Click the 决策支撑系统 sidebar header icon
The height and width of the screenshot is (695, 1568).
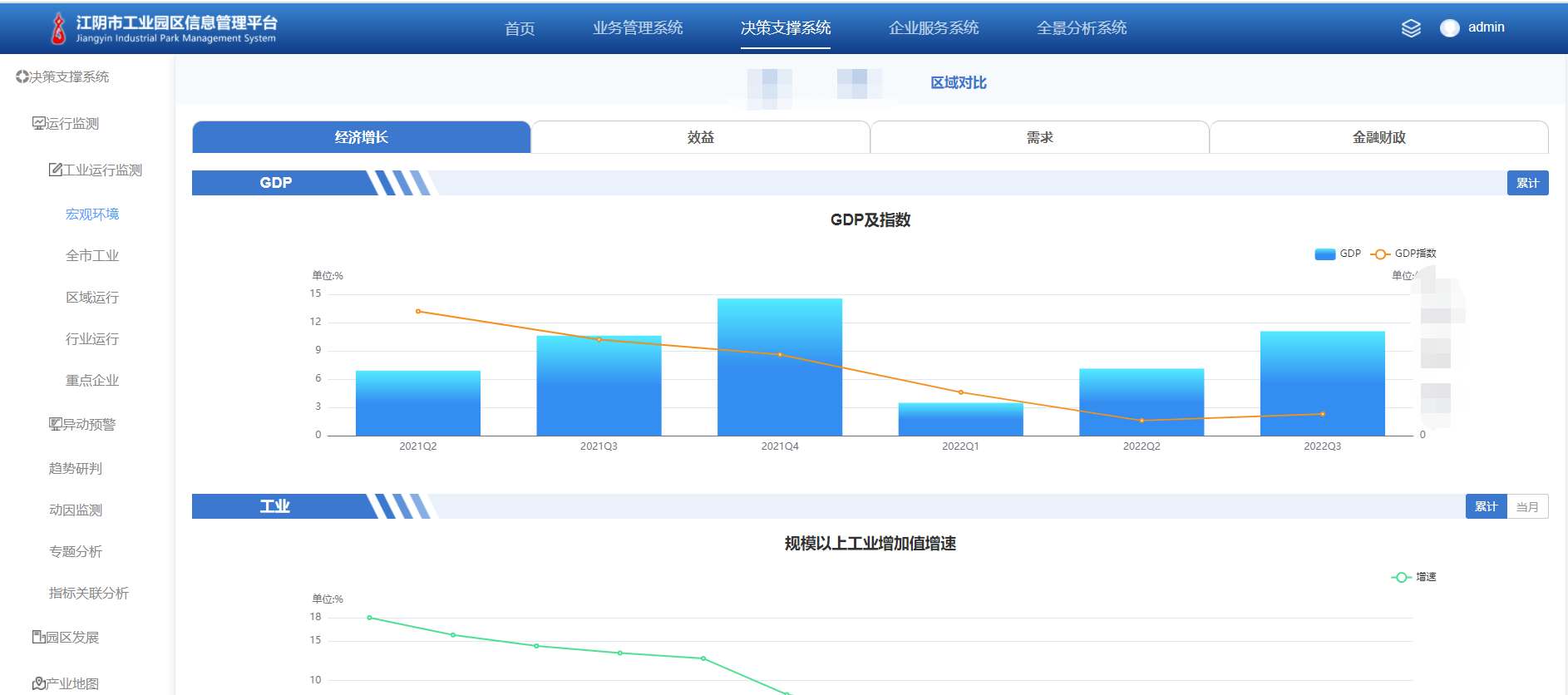tap(22, 76)
